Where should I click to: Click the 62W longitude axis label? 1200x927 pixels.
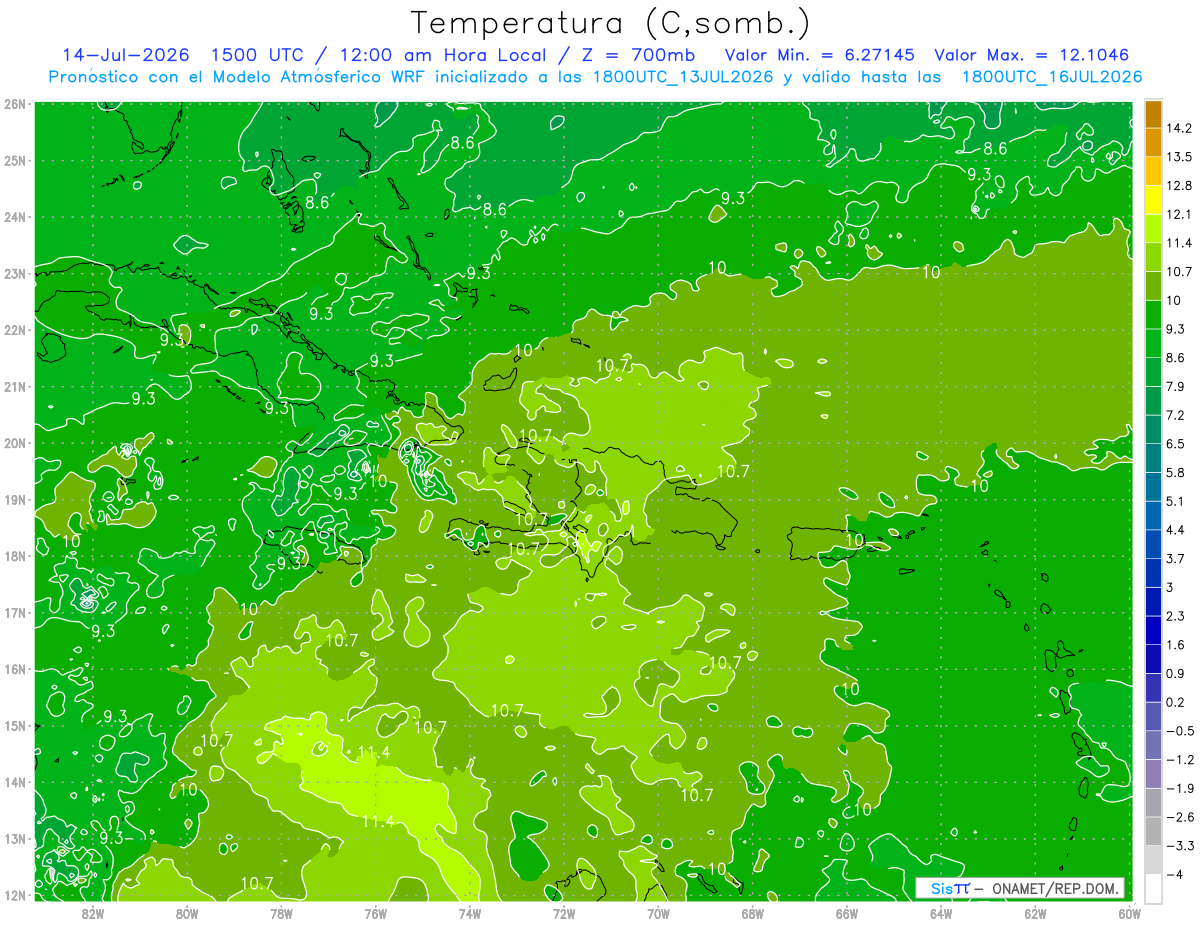1035,913
